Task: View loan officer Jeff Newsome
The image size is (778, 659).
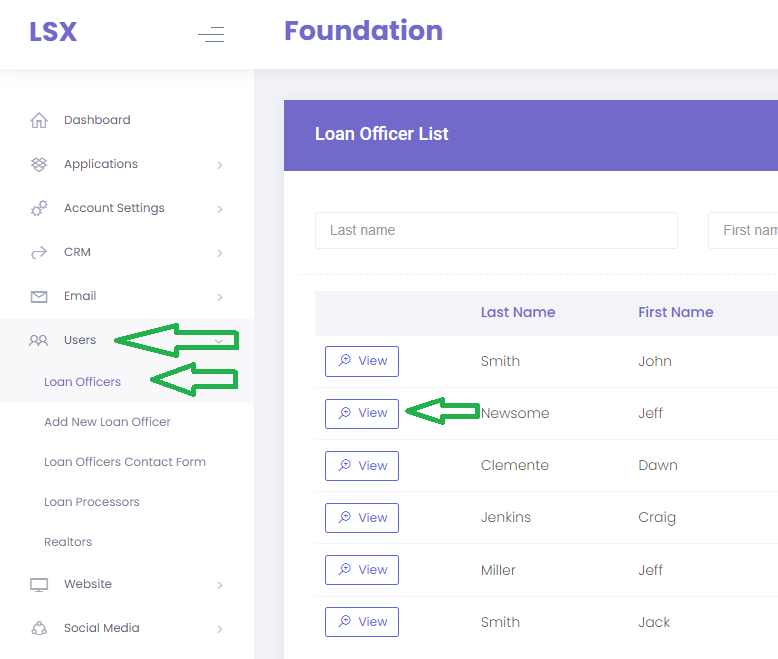Action: [x=362, y=413]
